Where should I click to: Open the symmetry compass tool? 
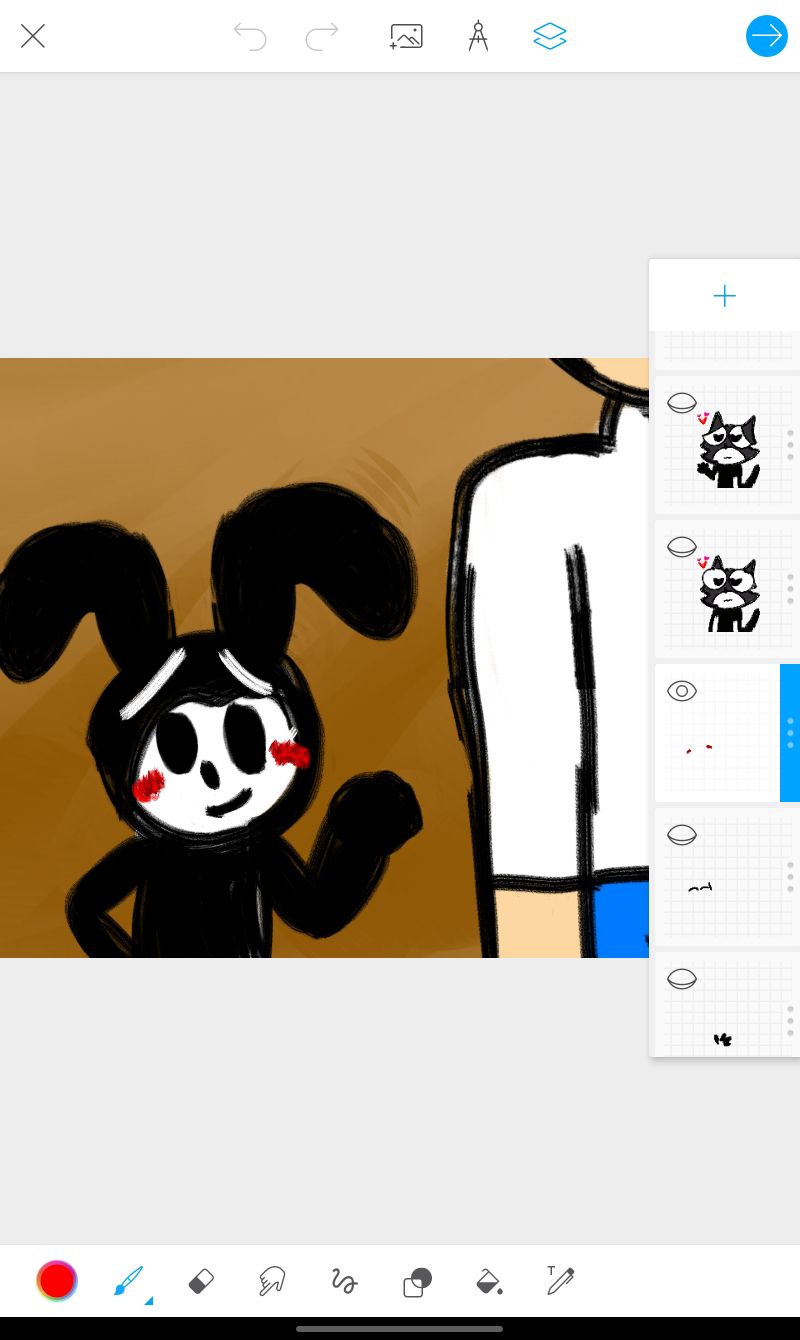pos(478,37)
